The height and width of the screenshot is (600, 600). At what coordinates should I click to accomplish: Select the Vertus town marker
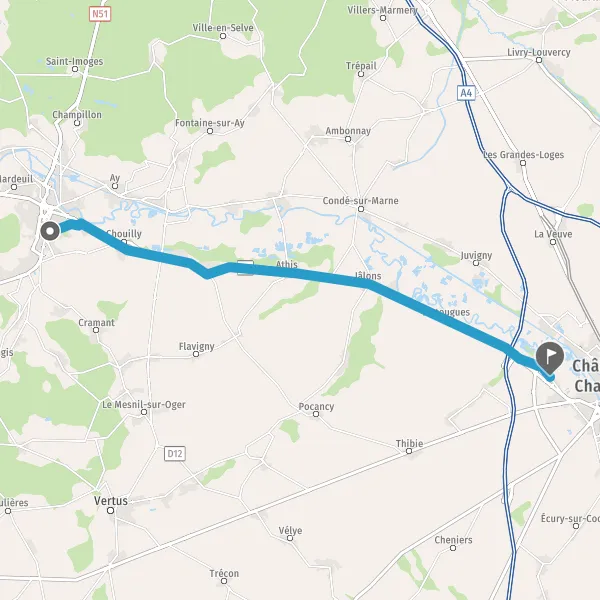coord(111,510)
